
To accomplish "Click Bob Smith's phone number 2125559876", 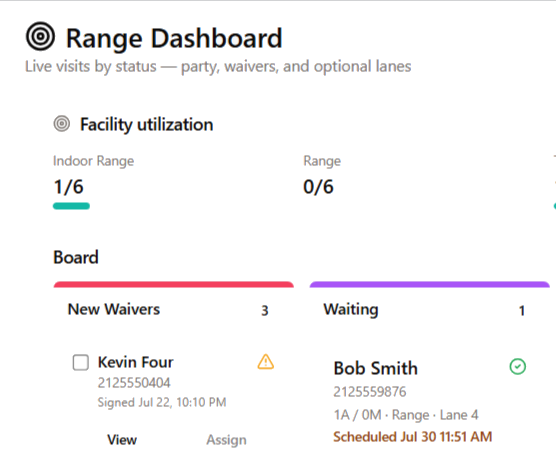I will (x=370, y=392).
